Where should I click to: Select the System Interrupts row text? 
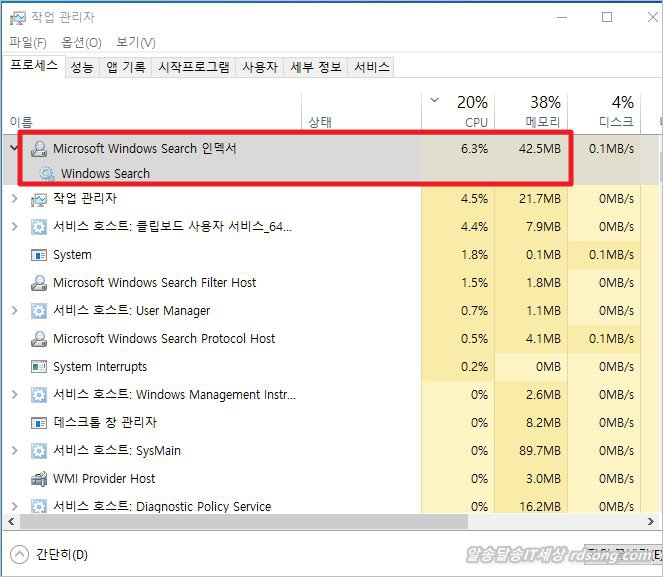(x=100, y=366)
